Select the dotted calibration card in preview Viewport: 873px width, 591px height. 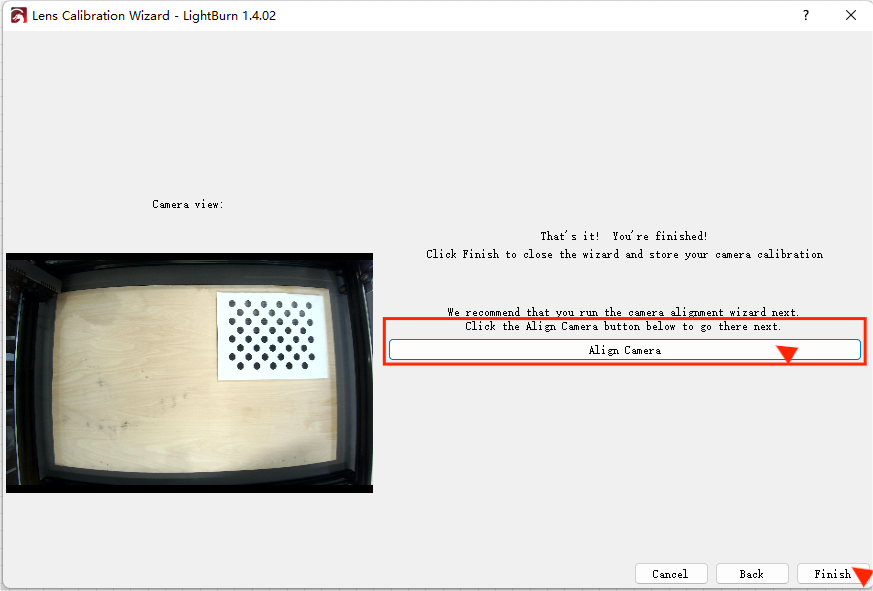[x=272, y=335]
